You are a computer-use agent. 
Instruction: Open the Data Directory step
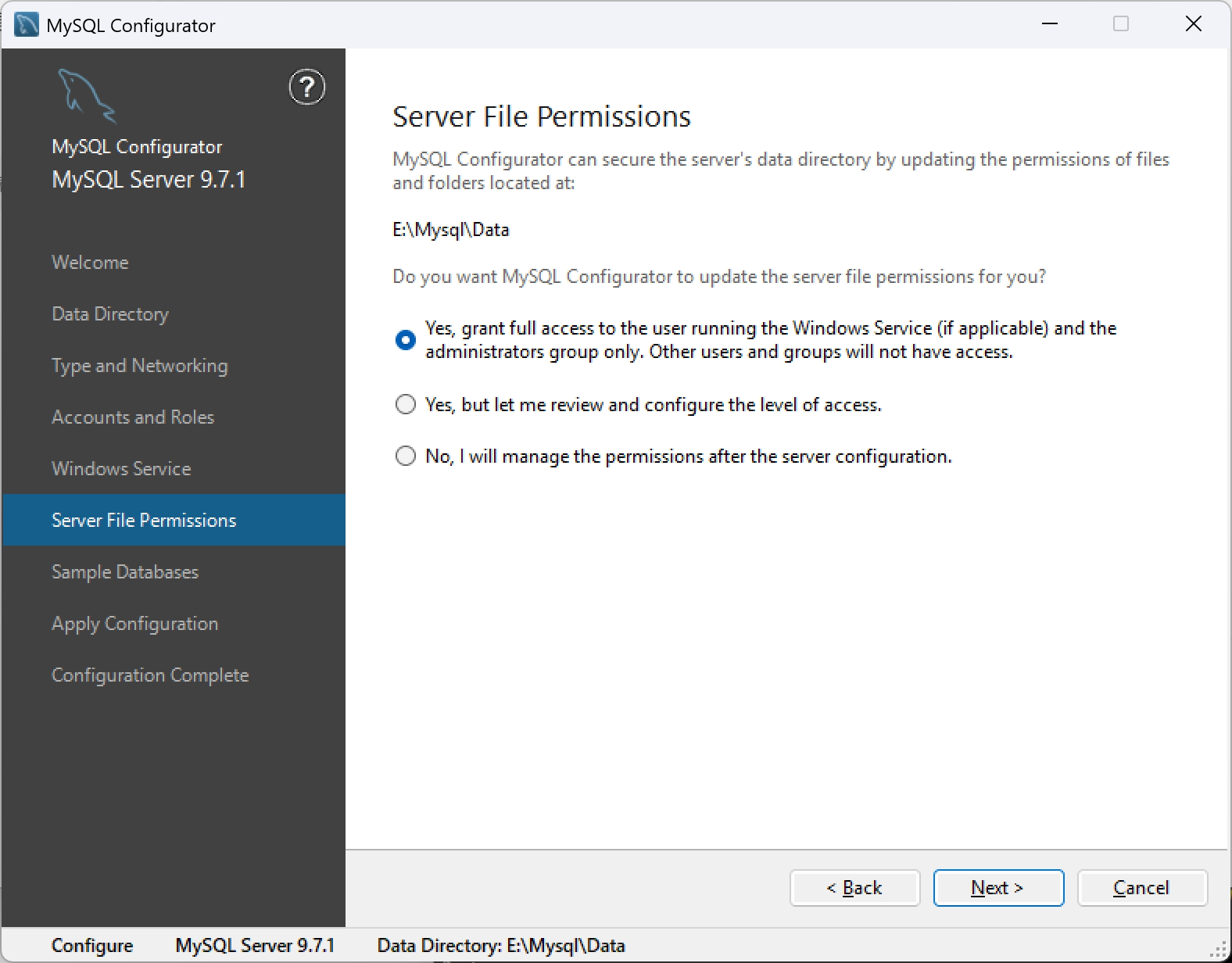pos(110,314)
